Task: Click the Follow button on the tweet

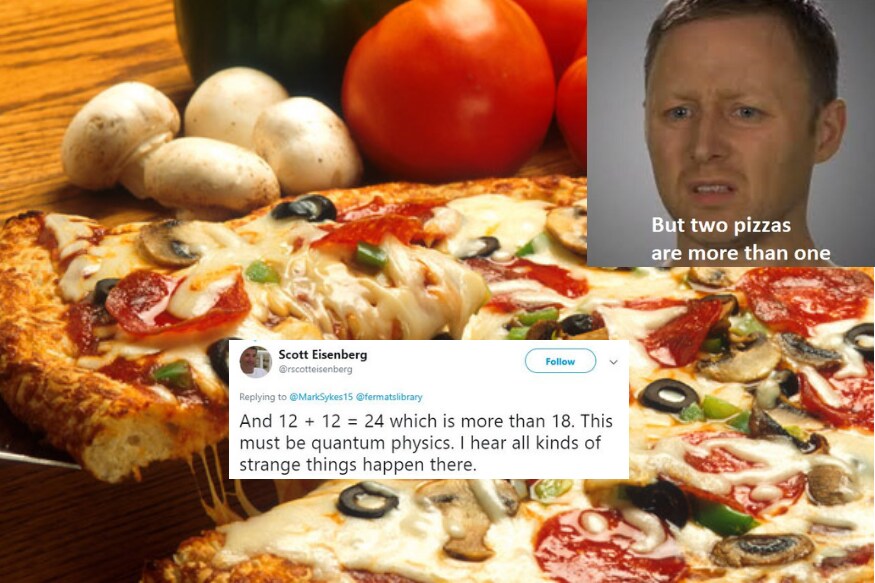Action: coord(560,362)
